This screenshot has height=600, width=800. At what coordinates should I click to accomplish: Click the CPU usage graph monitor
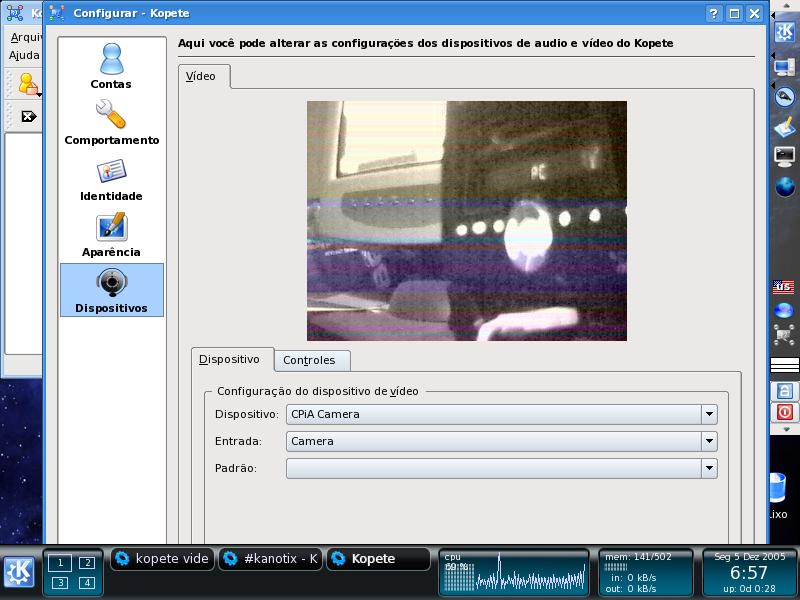[514, 572]
